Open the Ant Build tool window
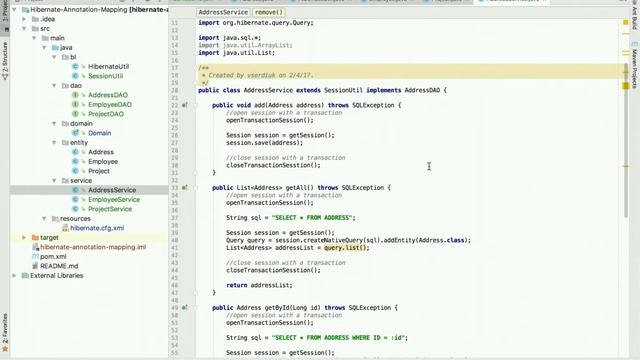 tap(634, 16)
